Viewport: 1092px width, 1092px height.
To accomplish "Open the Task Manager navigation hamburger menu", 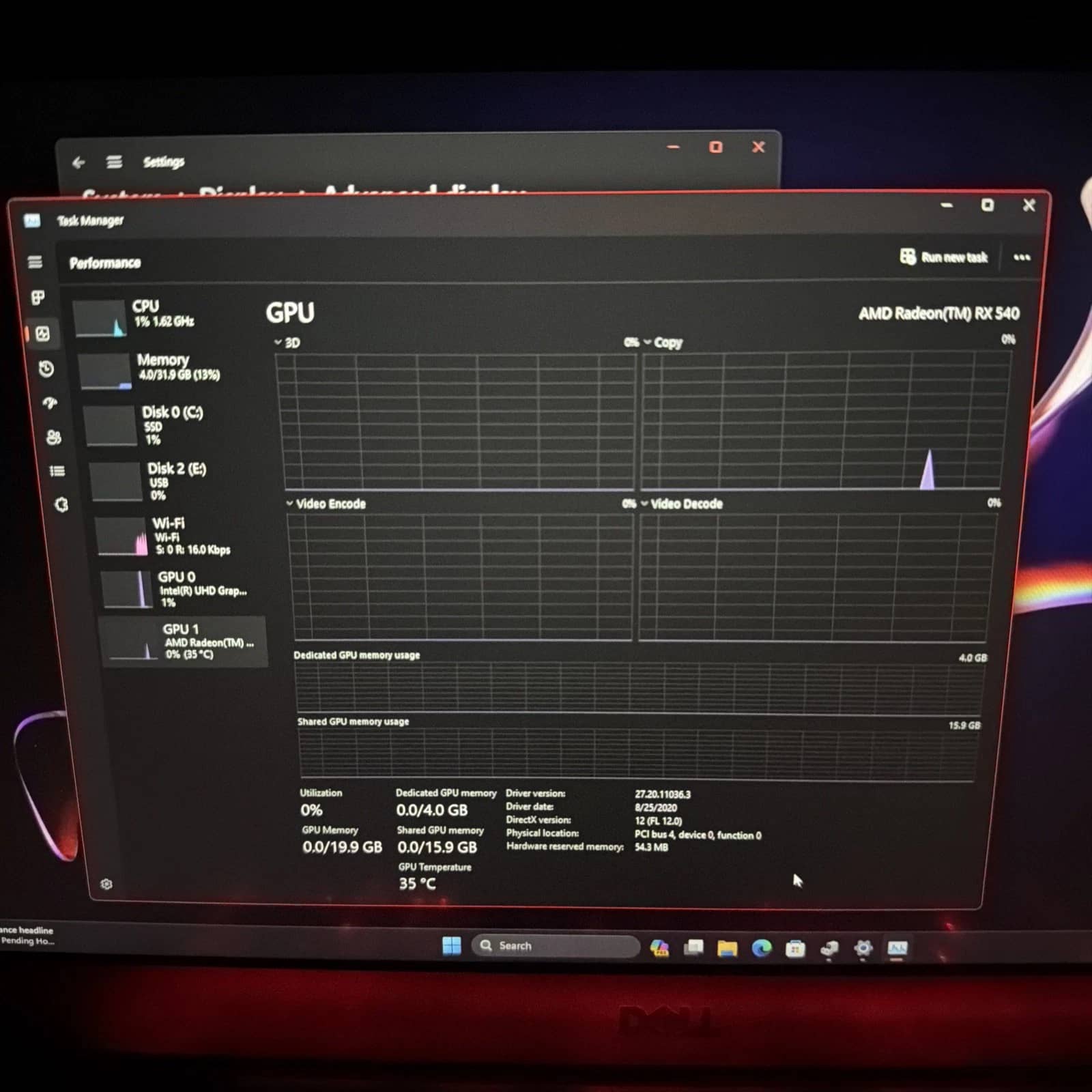I will click(x=35, y=262).
